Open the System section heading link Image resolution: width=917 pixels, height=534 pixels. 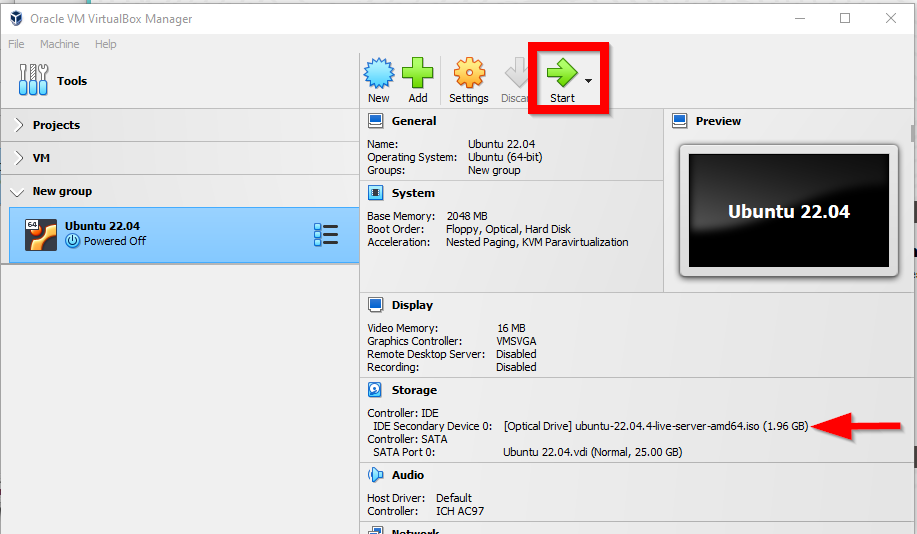413,193
